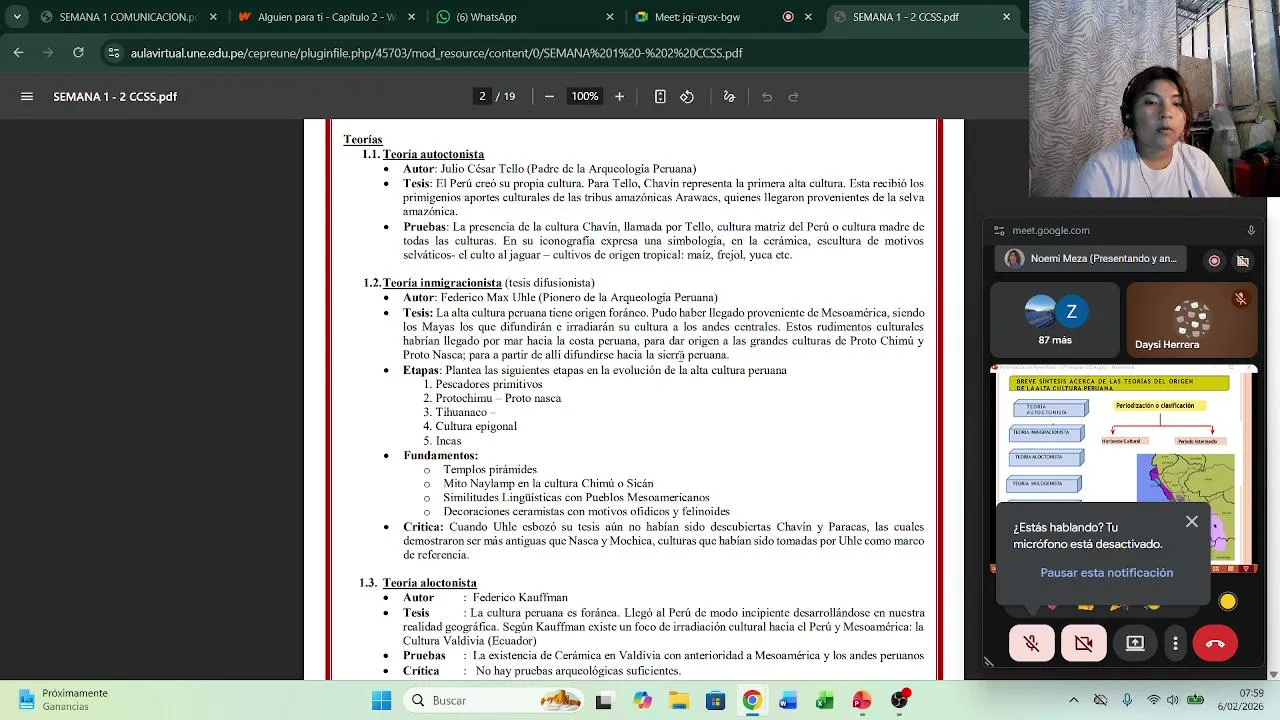This screenshot has width=1280, height=720.
Task: Click microphone icon in Meet window header
Action: click(x=1250, y=230)
